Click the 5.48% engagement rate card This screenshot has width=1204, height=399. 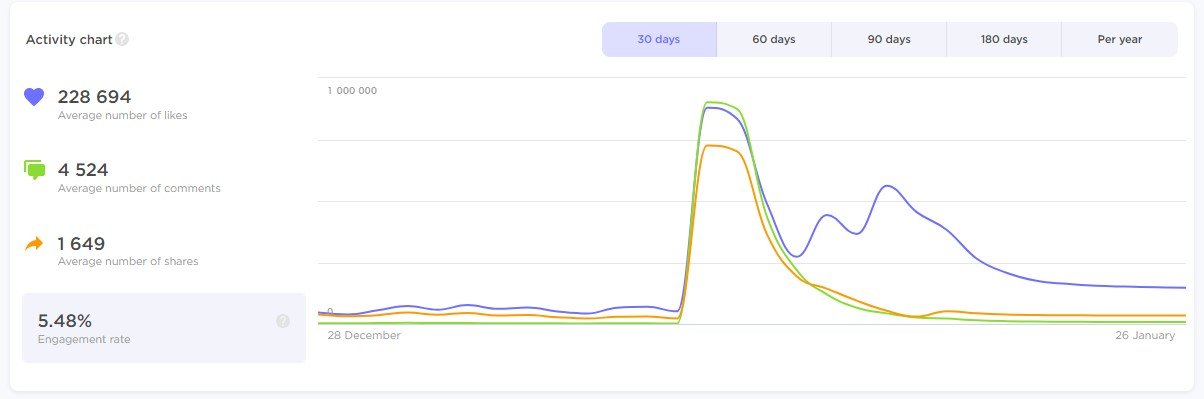coord(164,328)
